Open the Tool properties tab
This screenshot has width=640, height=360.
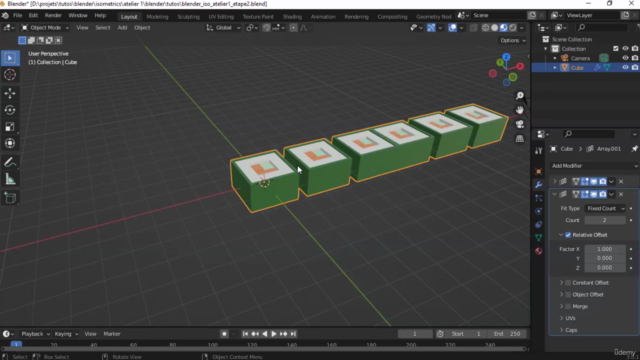[x=539, y=151]
